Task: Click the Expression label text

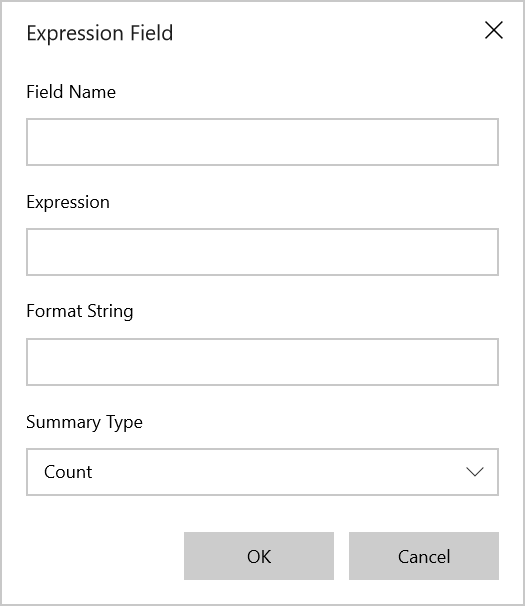Action: [x=68, y=203]
